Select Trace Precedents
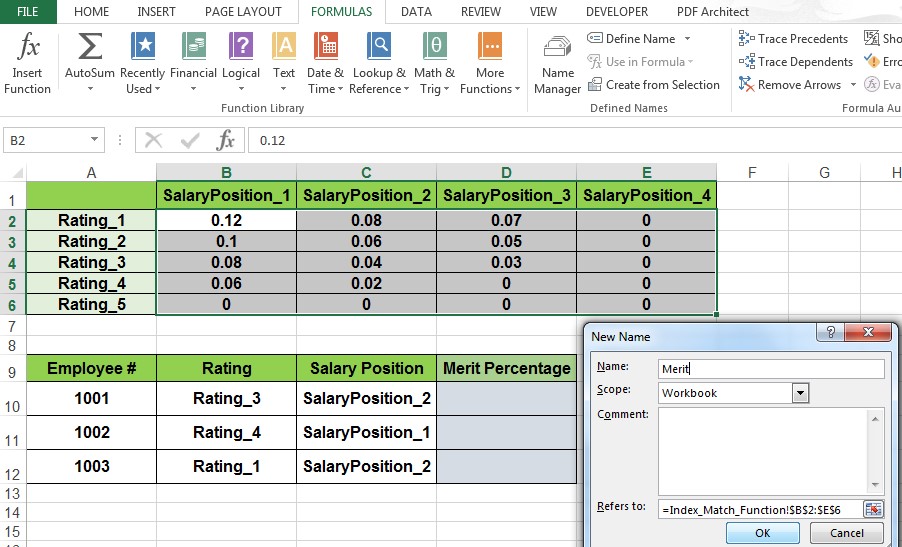 point(794,39)
